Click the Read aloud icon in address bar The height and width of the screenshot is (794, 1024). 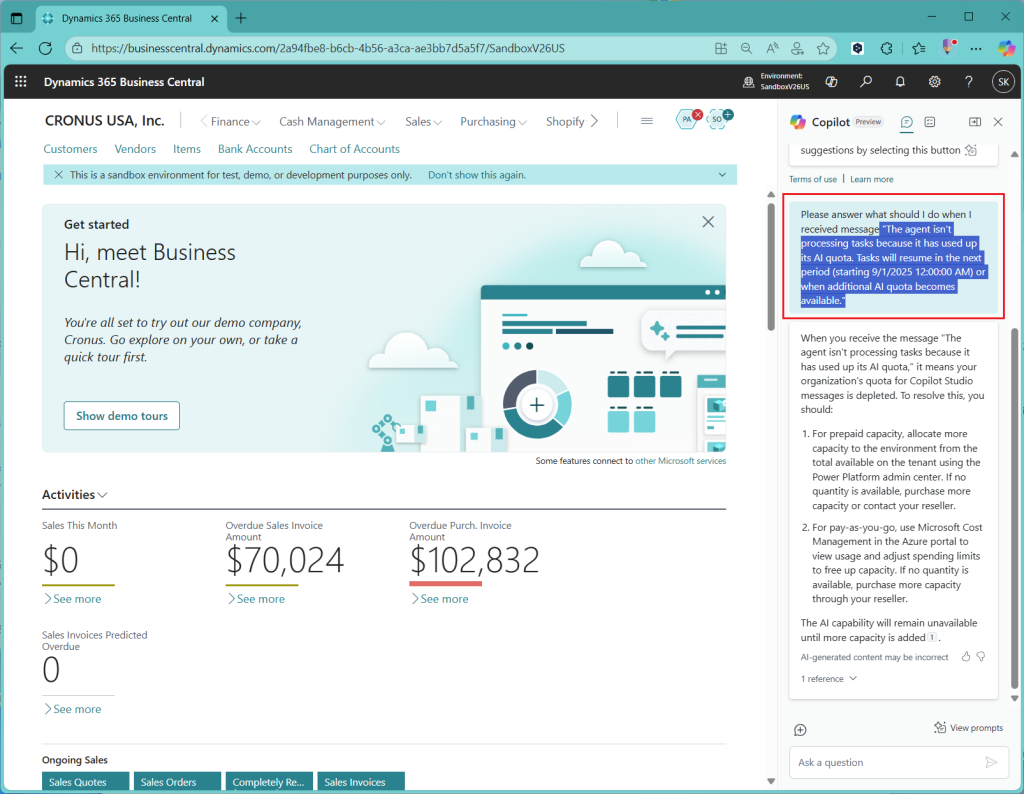coord(773,48)
